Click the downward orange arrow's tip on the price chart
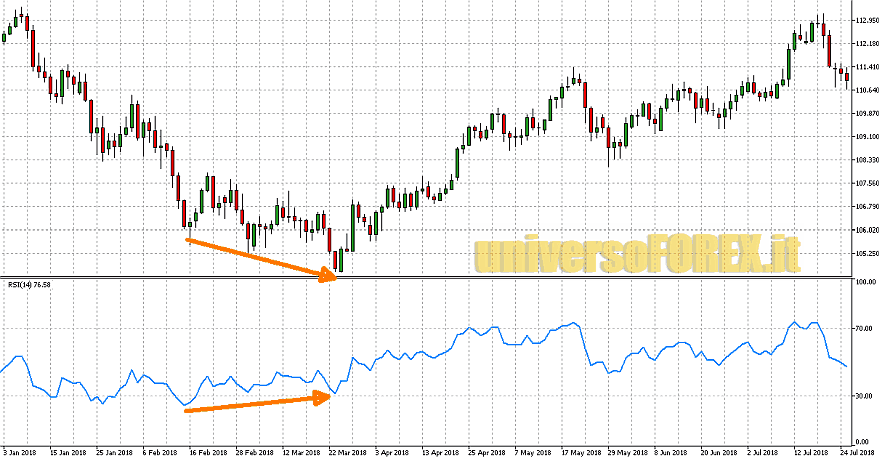This screenshot has width=879, height=461. pos(335,277)
